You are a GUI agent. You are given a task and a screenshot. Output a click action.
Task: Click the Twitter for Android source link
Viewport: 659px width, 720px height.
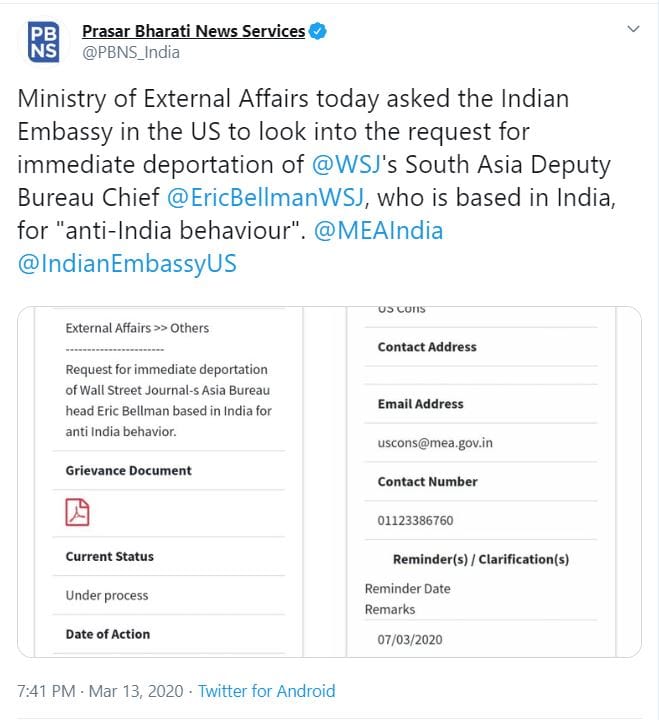[x=266, y=691]
